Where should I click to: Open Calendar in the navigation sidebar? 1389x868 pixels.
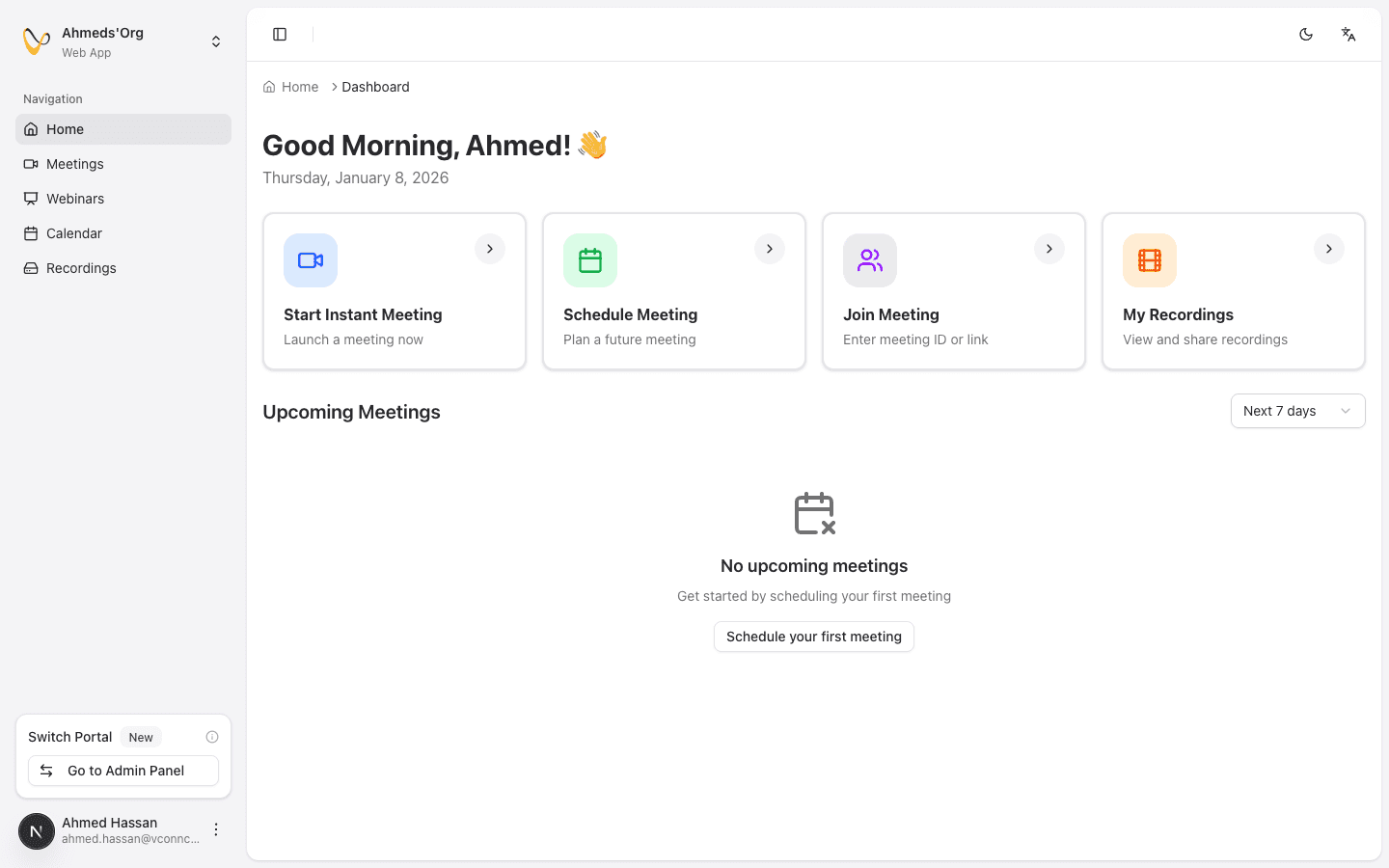pyautogui.click(x=123, y=233)
